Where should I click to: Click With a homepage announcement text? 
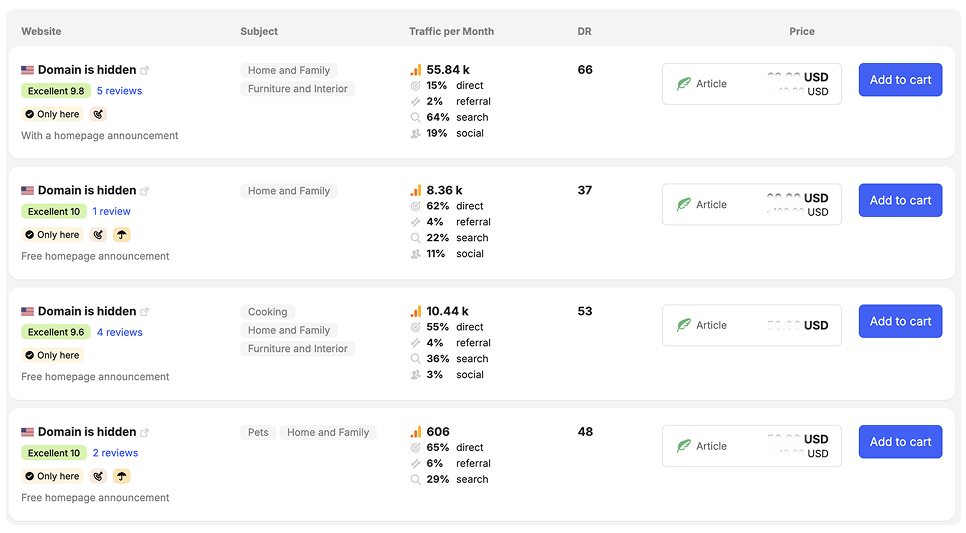(x=100, y=136)
